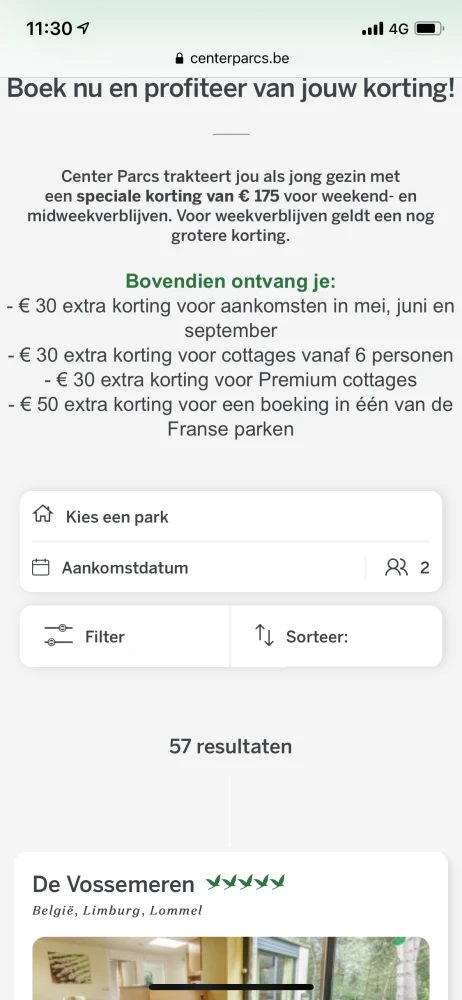Tap De Vossemeren's star rating icons
This screenshot has width=462, height=1000.
[x=246, y=883]
